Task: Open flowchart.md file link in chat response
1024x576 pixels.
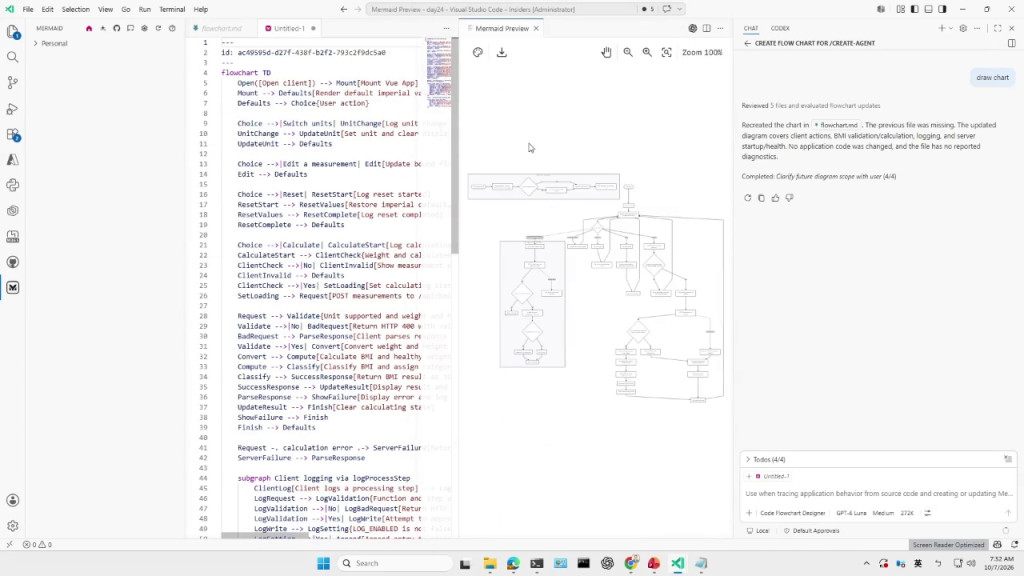Action: click(837, 125)
